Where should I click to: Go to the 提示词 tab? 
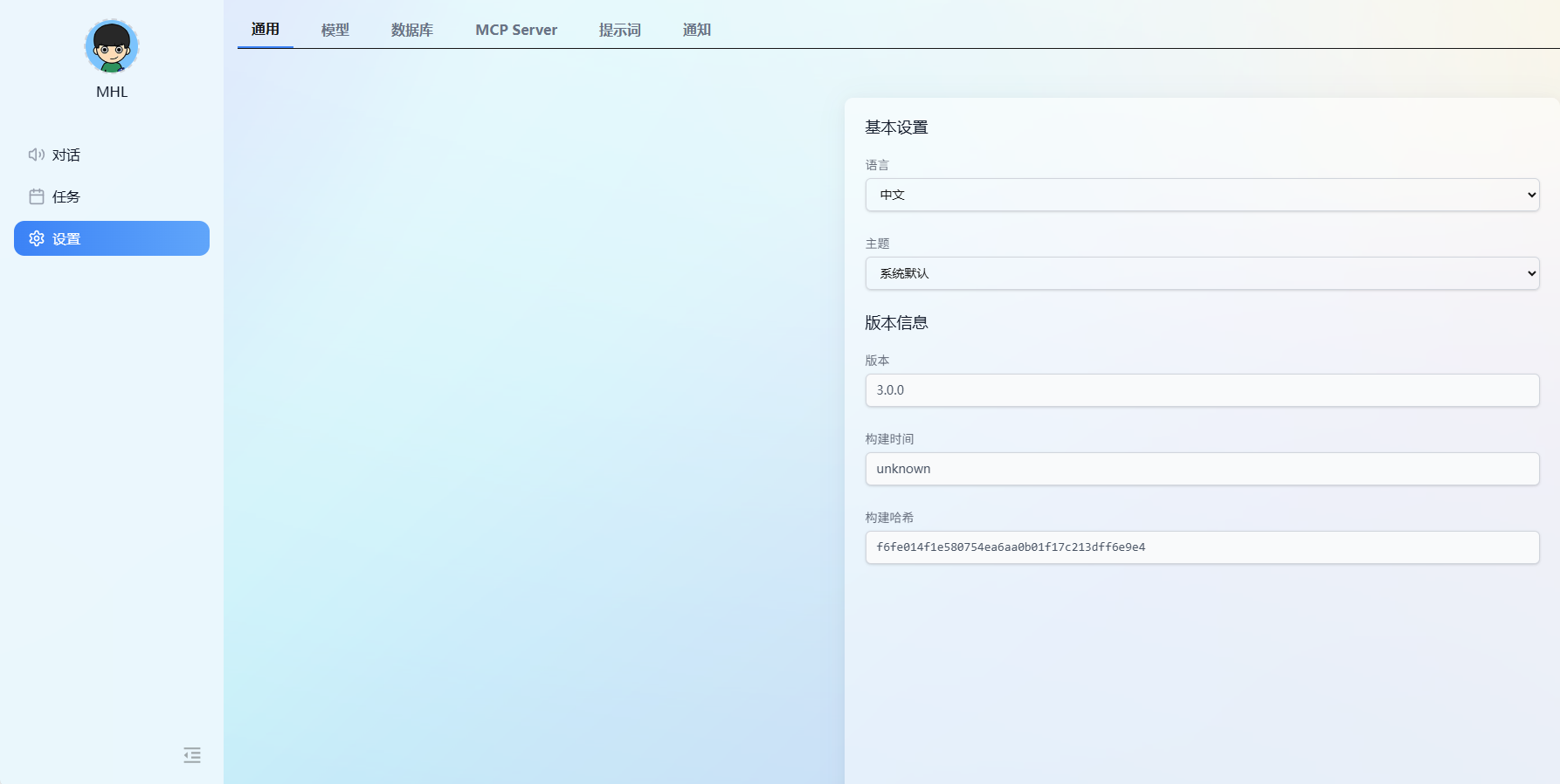620,30
